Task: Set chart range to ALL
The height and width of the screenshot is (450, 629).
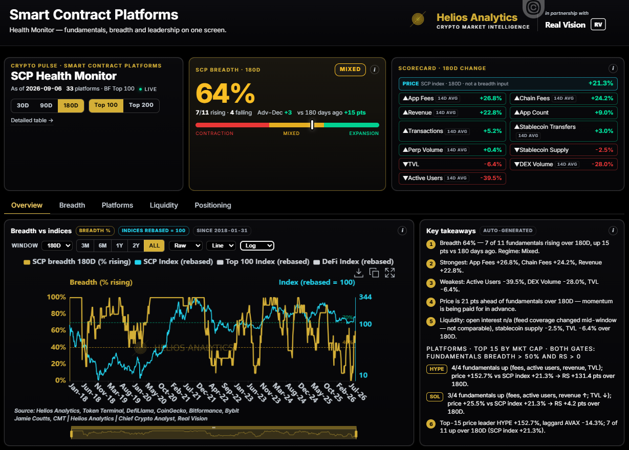Action: point(154,245)
